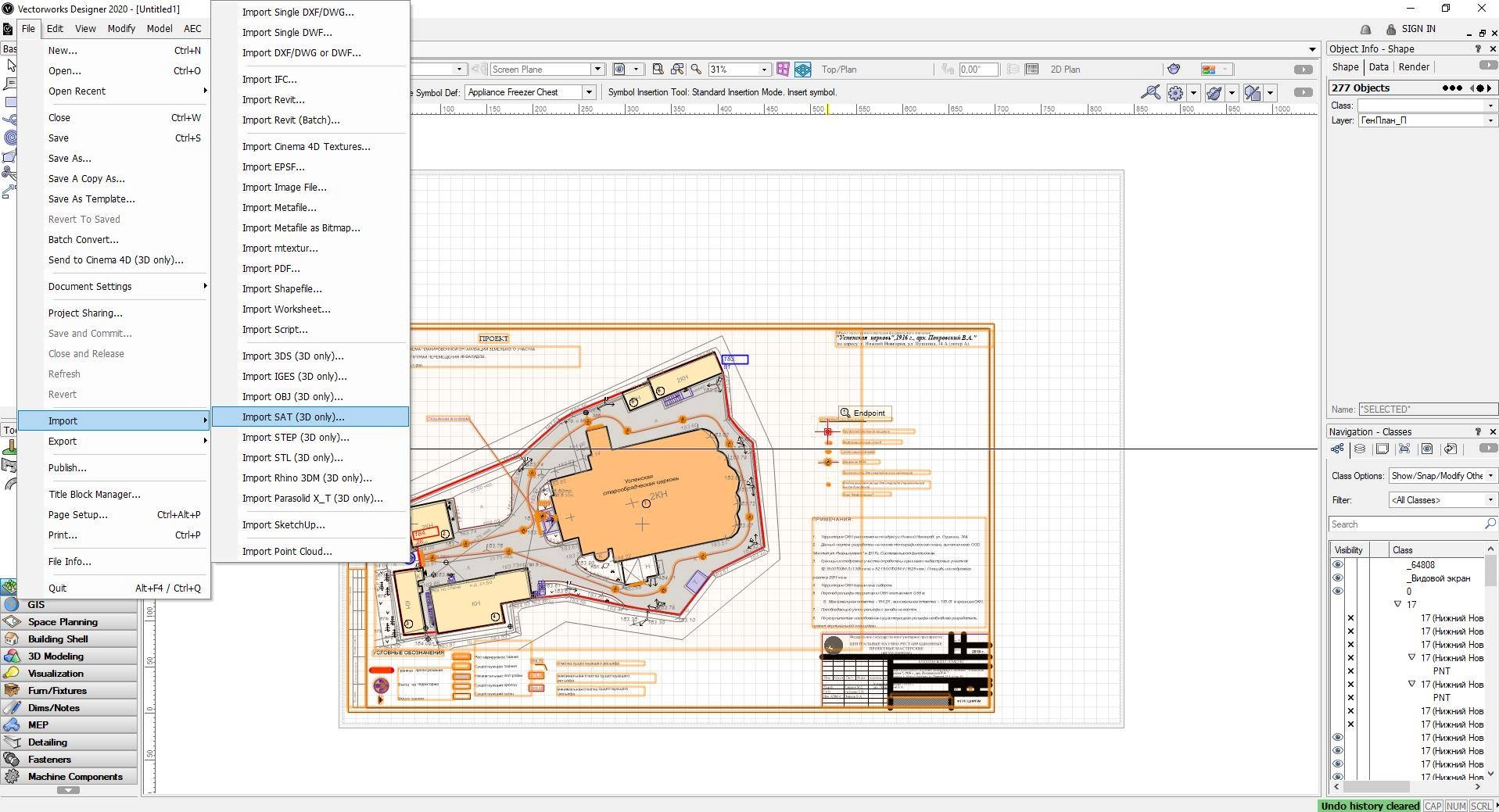Image resolution: width=1499 pixels, height=812 pixels.
Task: Collapse the class 17 tree node
Action: pos(1397,605)
